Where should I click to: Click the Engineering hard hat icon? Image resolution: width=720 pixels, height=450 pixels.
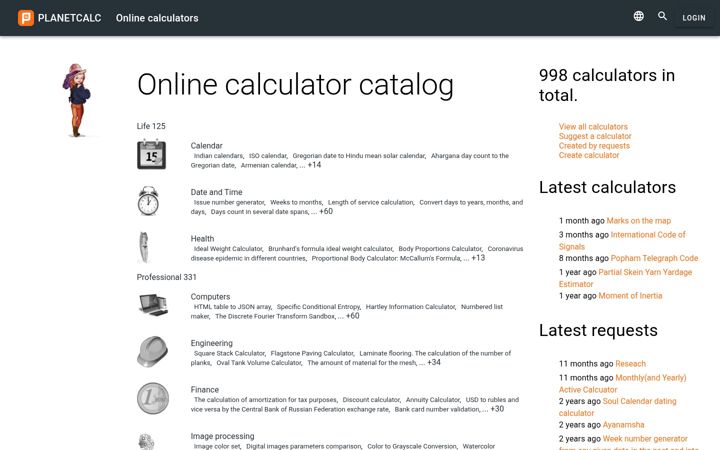click(152, 352)
